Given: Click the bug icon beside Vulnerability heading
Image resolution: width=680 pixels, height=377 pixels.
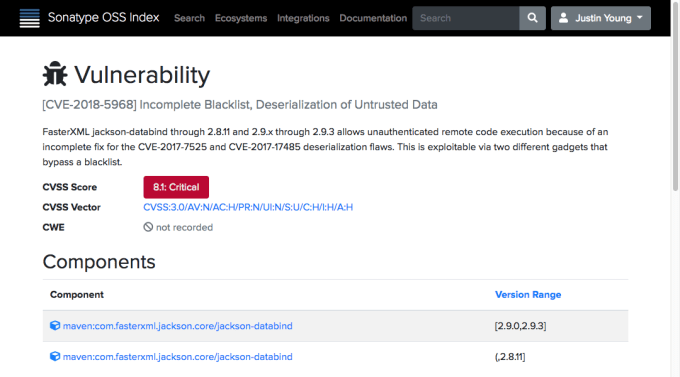Looking at the screenshot, I should (55, 74).
